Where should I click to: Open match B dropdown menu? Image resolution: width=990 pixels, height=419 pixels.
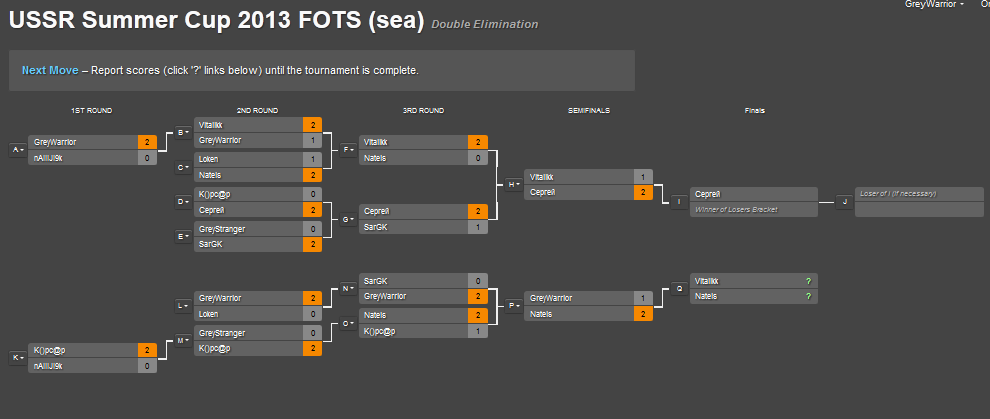pyautogui.click(x=183, y=133)
